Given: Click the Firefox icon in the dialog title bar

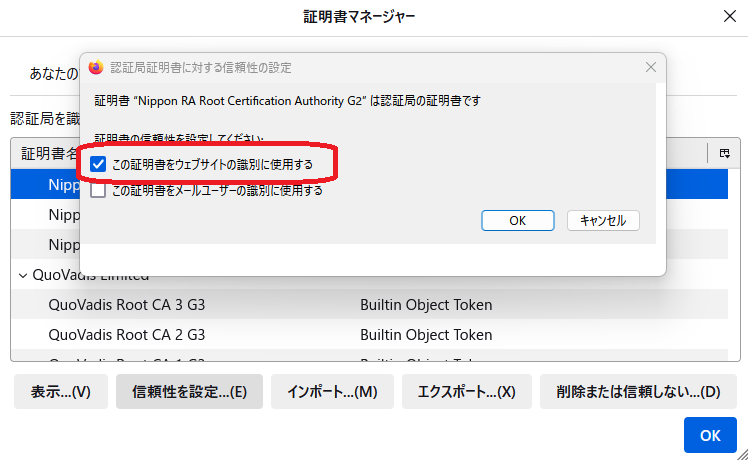Looking at the screenshot, I should pyautogui.click(x=96, y=67).
